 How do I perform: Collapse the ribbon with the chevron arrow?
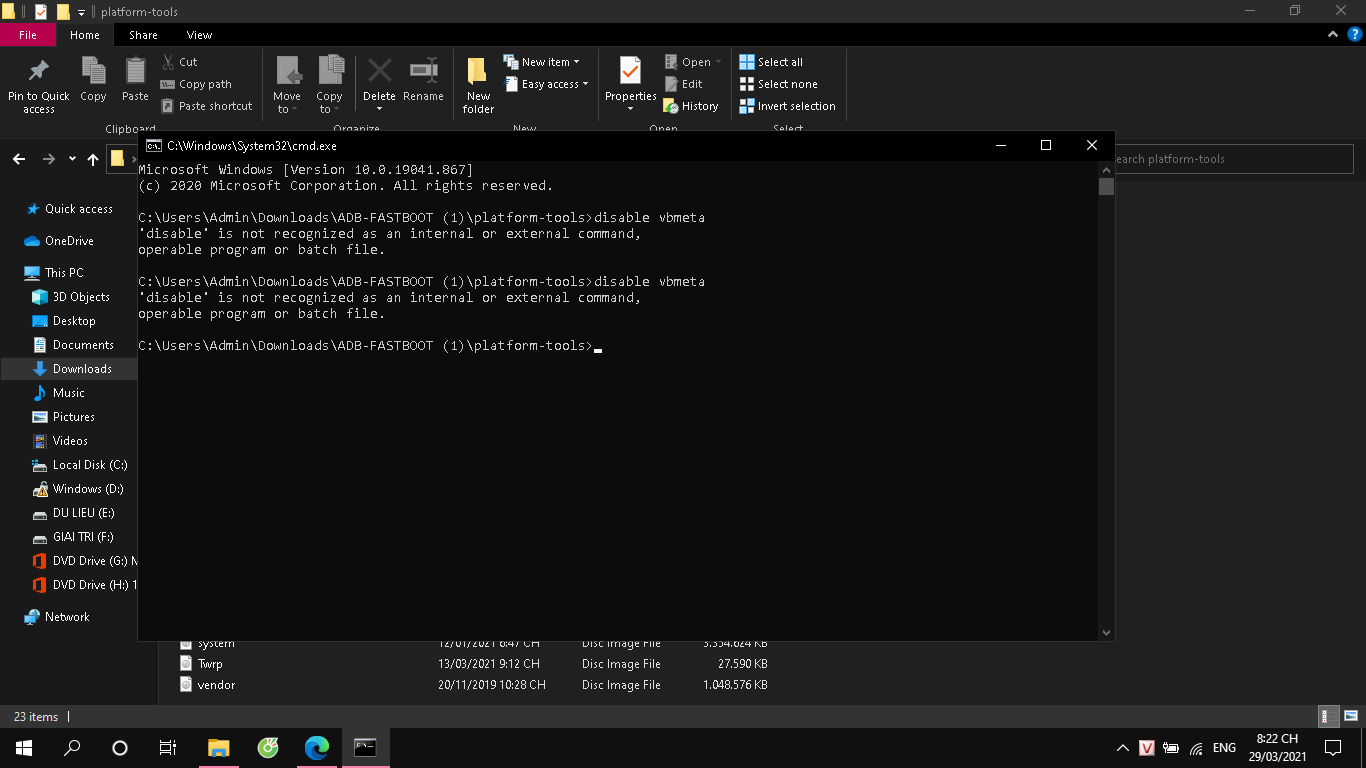point(1333,35)
